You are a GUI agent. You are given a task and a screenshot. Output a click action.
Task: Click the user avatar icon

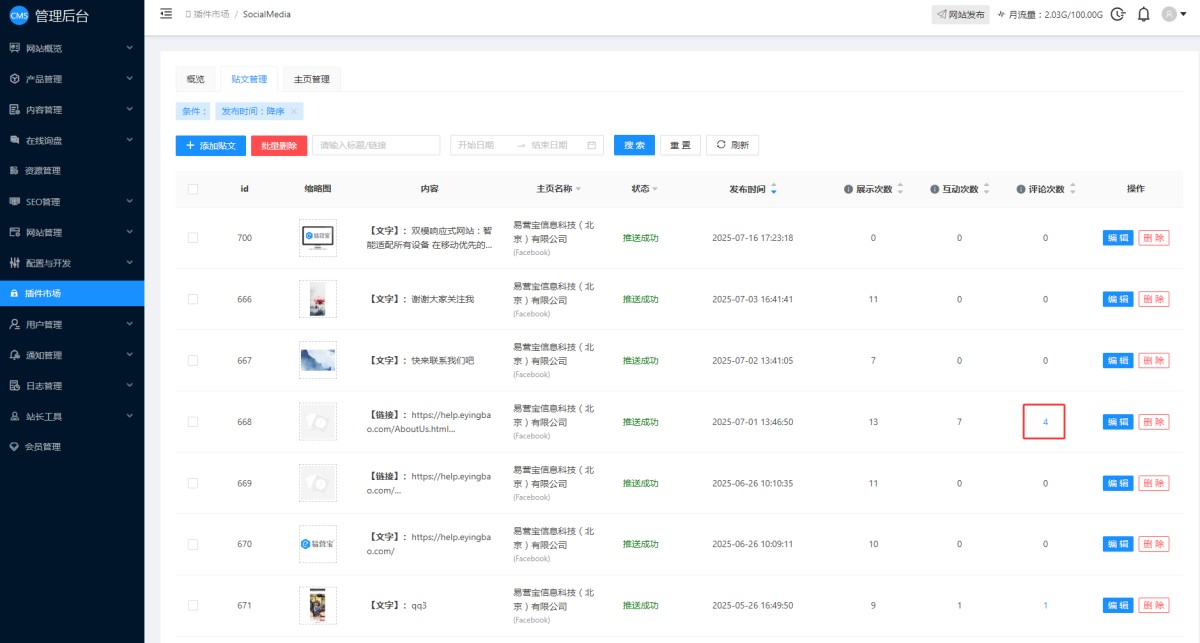pyautogui.click(x=1168, y=15)
